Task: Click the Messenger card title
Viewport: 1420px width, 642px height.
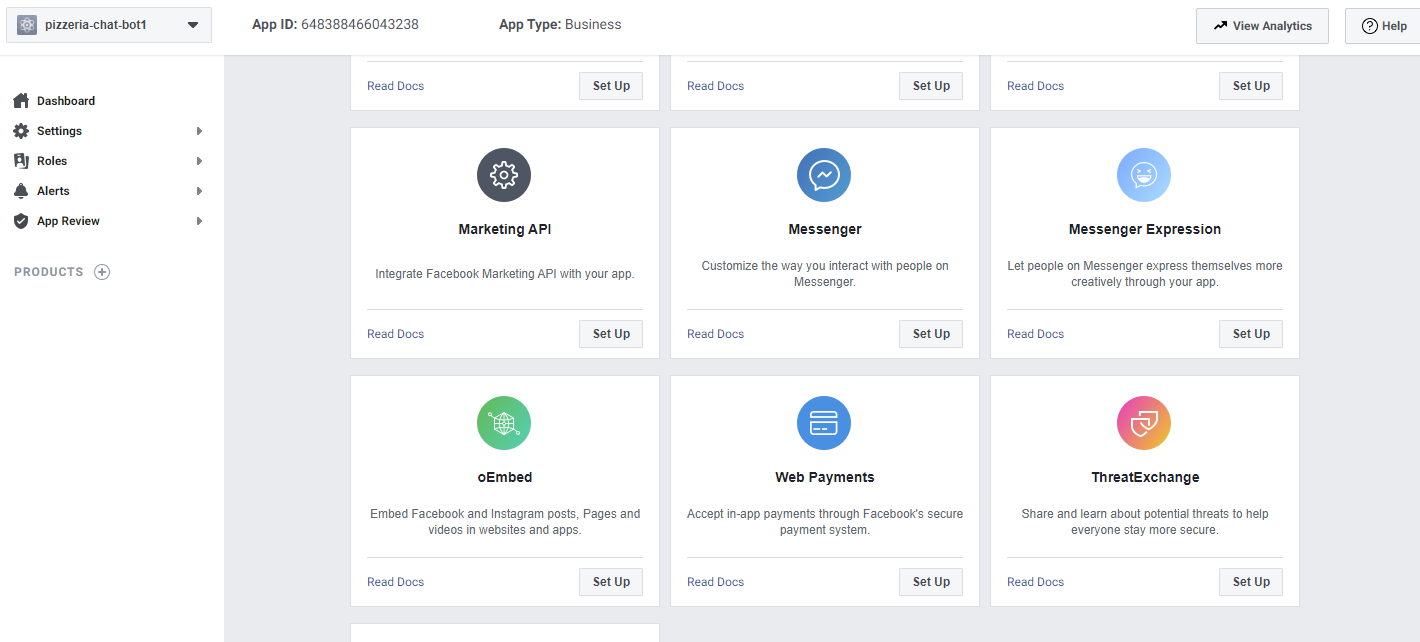Action: (825, 229)
